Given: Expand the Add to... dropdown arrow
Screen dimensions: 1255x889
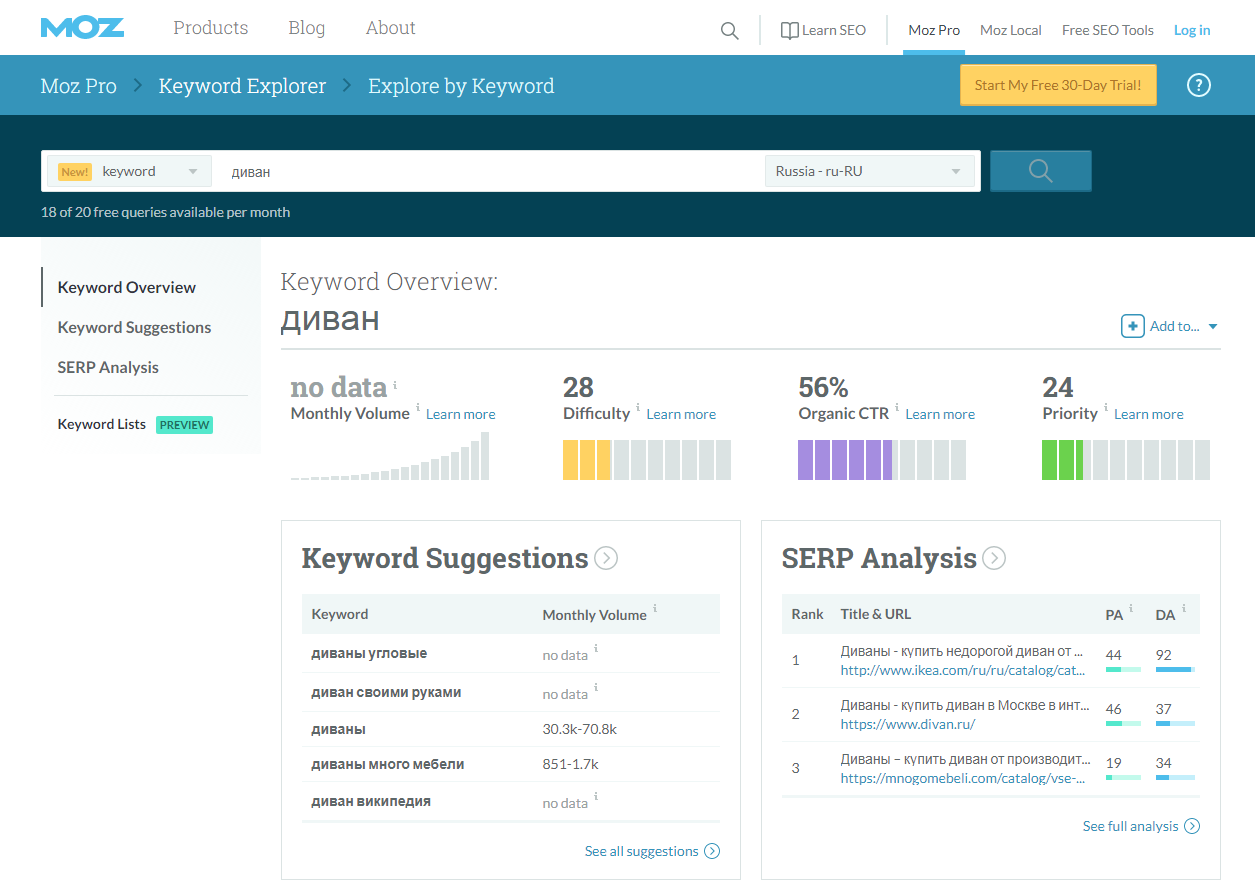Looking at the screenshot, I should [x=1213, y=327].
